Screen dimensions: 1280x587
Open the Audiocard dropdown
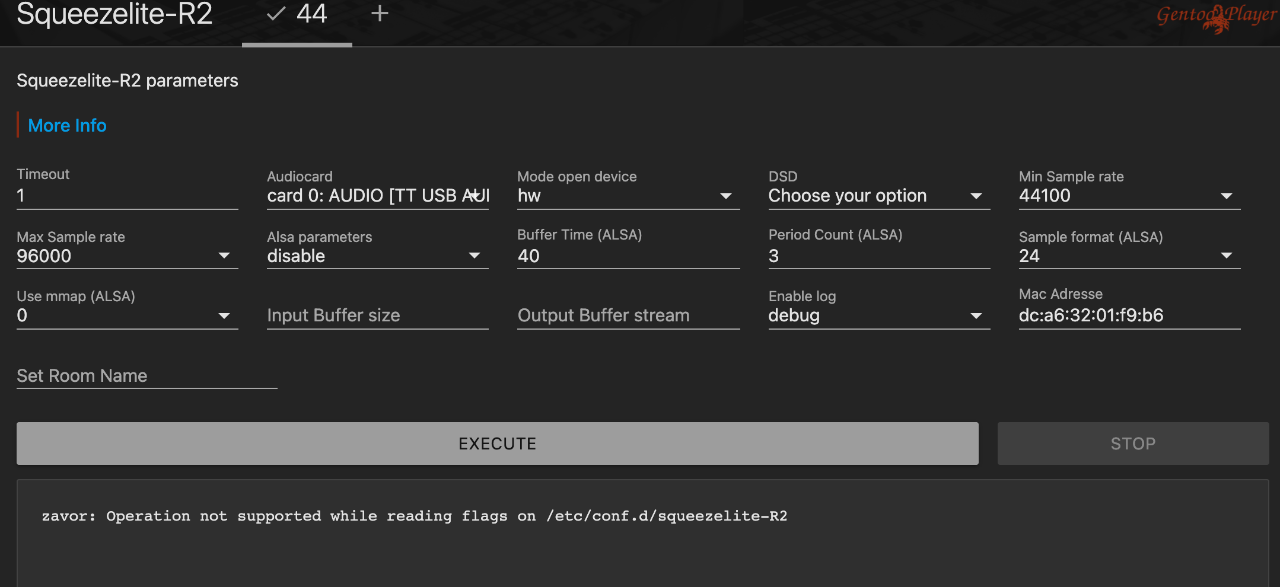coord(378,196)
